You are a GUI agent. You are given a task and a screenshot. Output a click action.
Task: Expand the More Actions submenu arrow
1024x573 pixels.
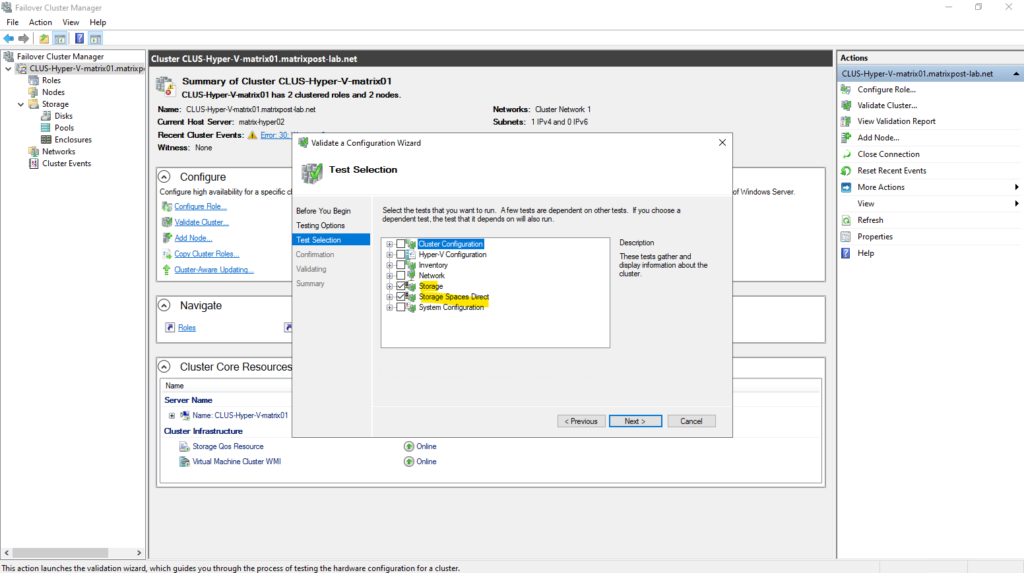tap(1016, 187)
